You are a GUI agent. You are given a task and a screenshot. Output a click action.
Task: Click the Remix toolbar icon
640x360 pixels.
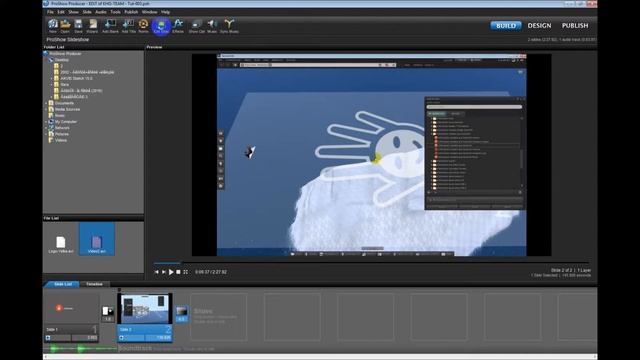[143, 26]
